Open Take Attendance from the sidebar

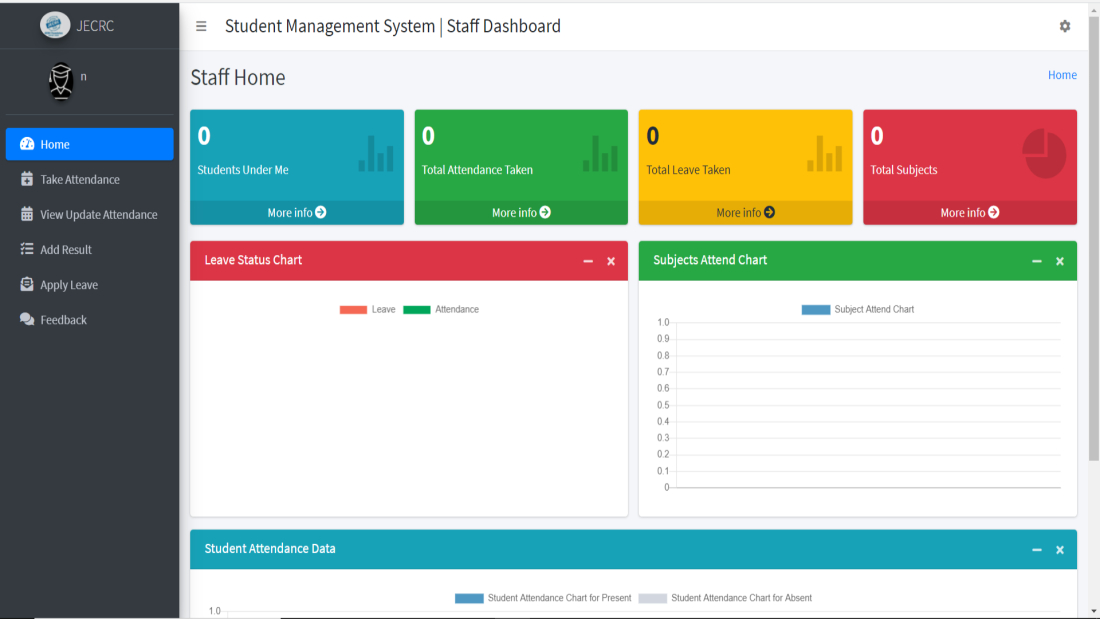click(79, 180)
